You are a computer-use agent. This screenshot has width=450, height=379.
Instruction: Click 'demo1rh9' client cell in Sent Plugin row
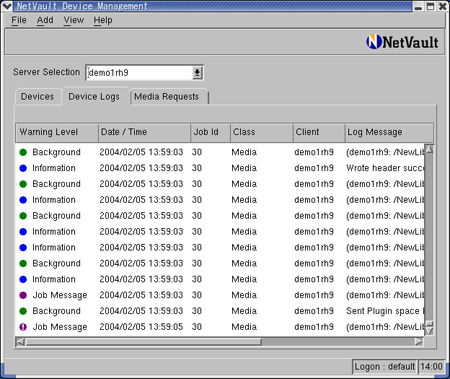[x=314, y=311]
